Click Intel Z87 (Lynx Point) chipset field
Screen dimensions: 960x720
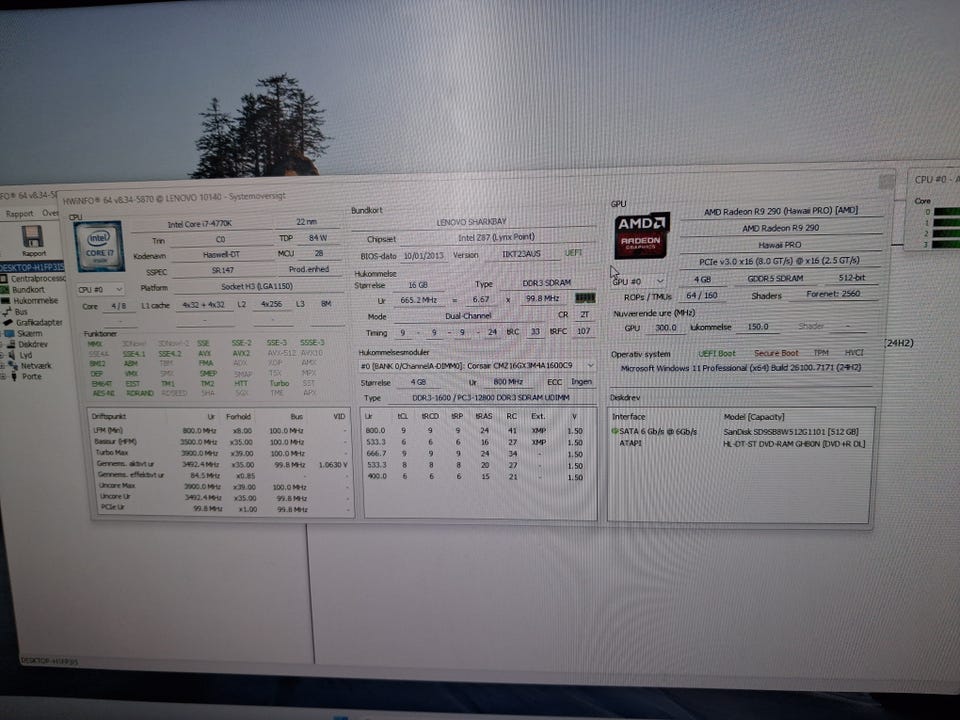click(496, 237)
